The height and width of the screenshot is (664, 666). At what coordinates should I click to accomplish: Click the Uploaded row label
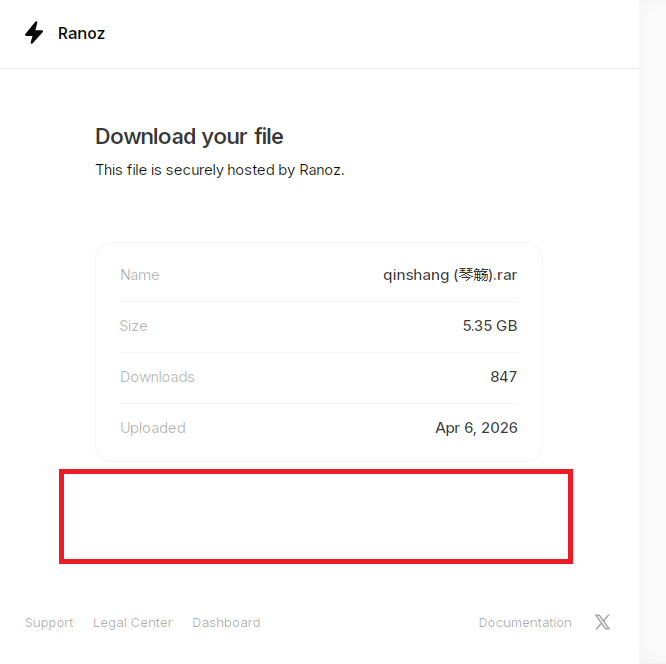[x=153, y=428]
